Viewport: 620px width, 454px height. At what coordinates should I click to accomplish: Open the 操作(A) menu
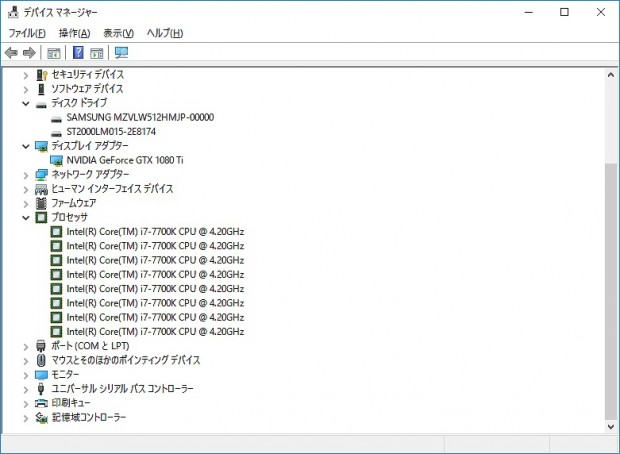pos(74,33)
